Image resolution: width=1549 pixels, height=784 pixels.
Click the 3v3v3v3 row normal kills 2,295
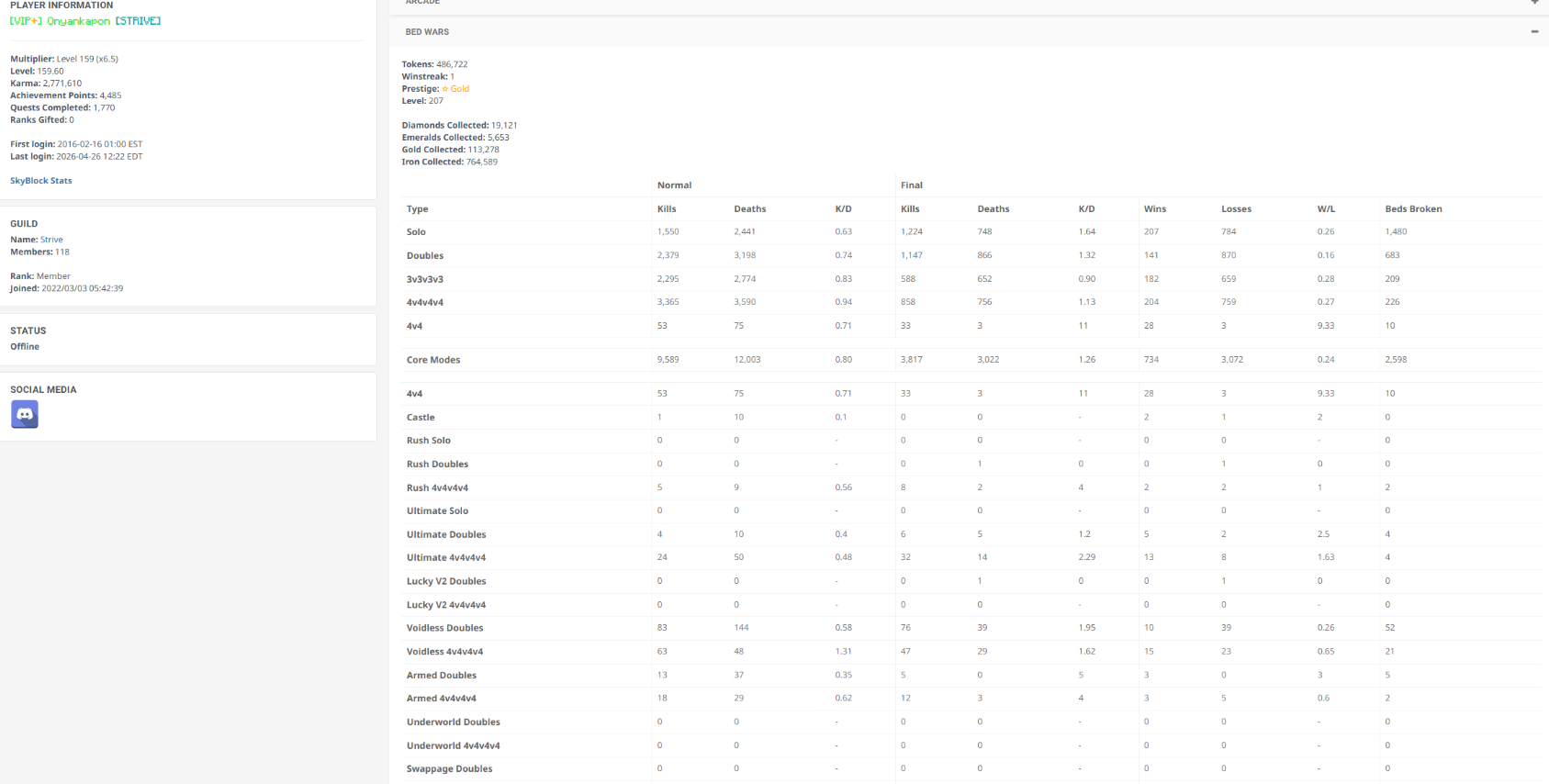click(x=668, y=279)
